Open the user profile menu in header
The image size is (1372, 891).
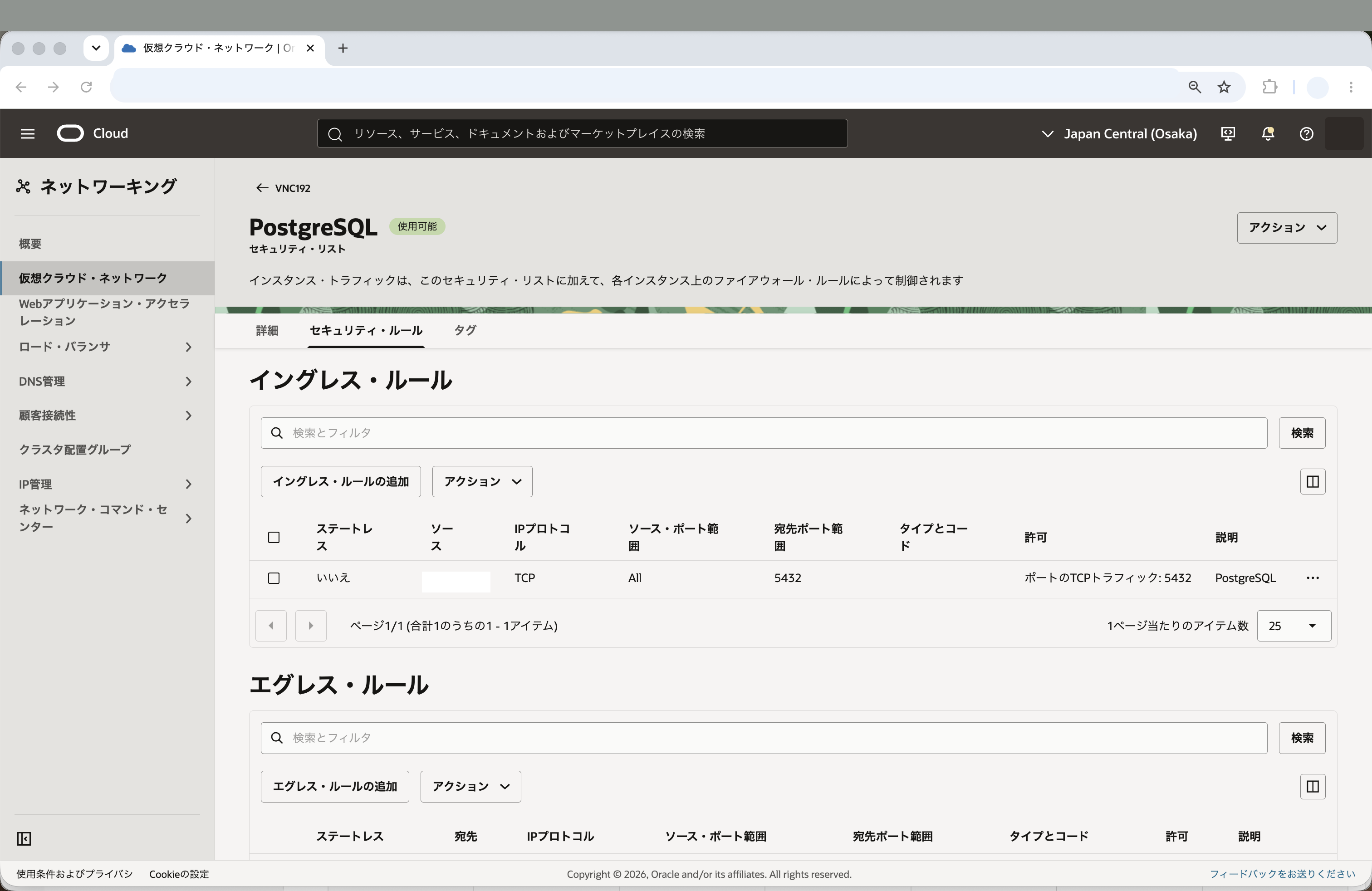tap(1344, 134)
